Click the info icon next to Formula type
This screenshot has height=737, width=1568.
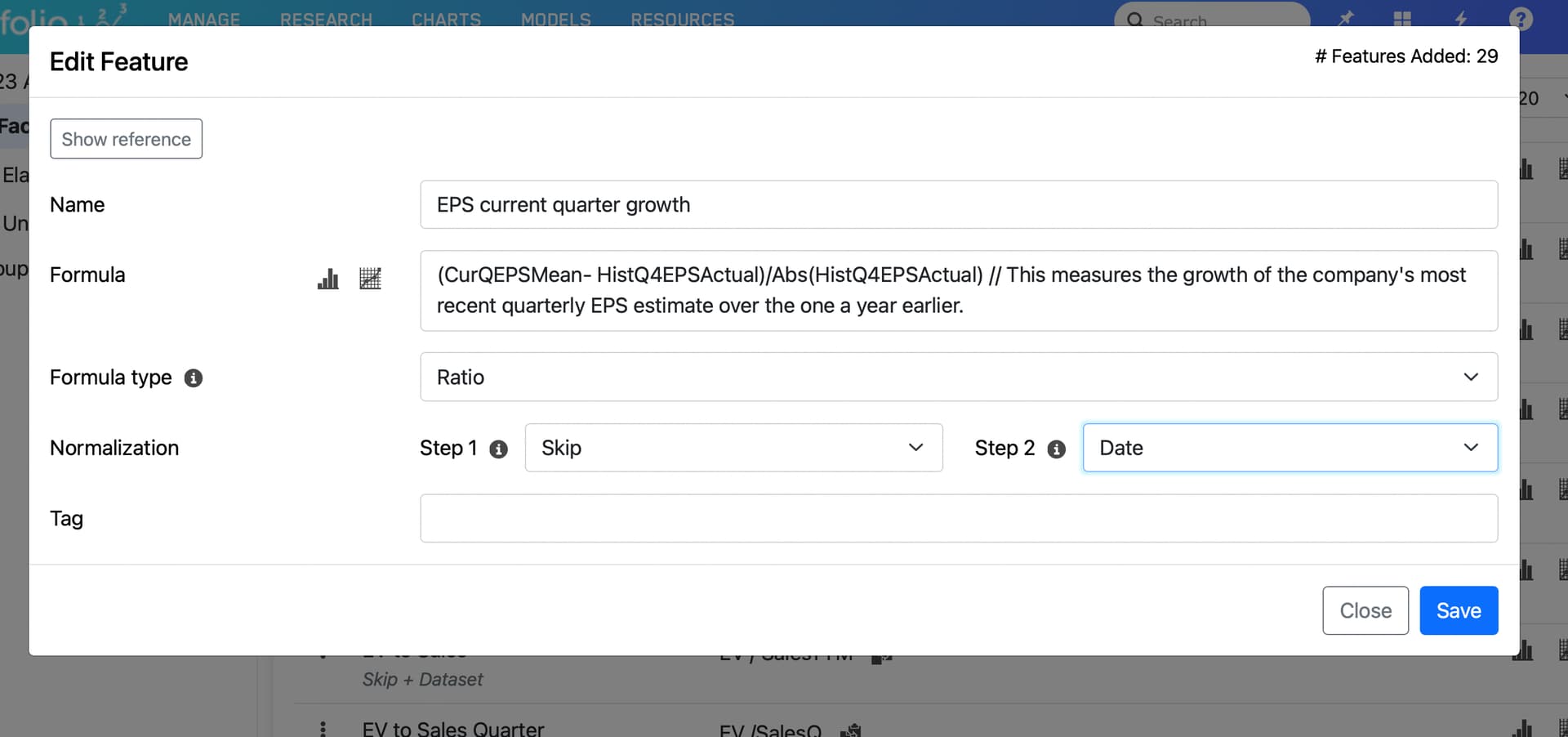pos(194,378)
